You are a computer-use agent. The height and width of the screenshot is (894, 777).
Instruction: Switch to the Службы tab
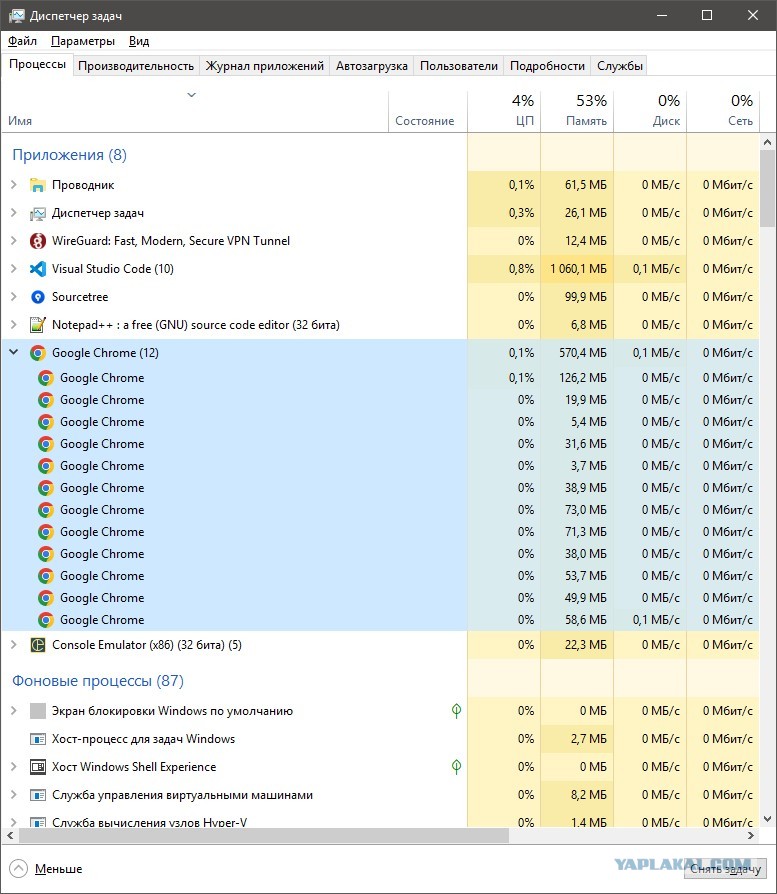click(620, 66)
